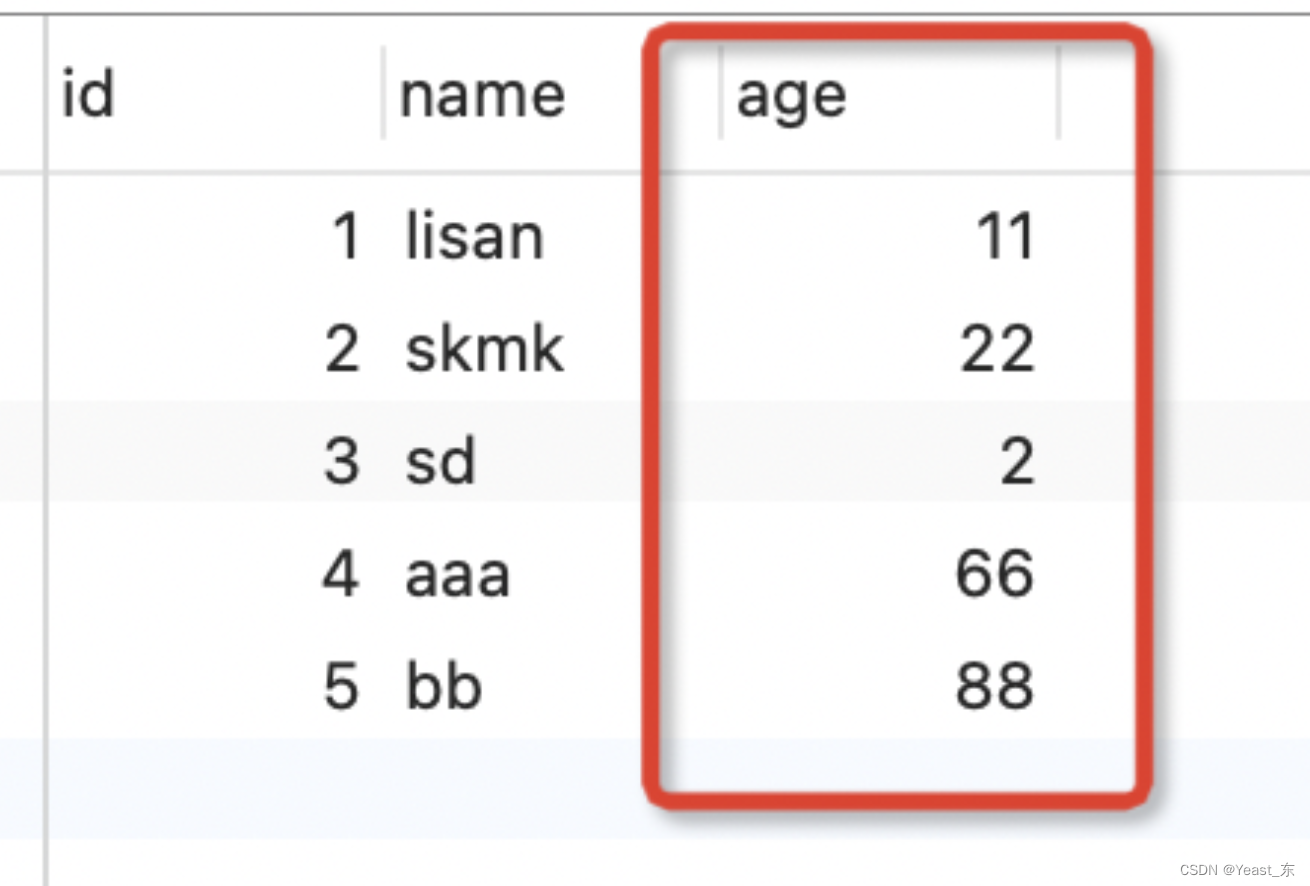Select the name cell lisan

coord(474,238)
